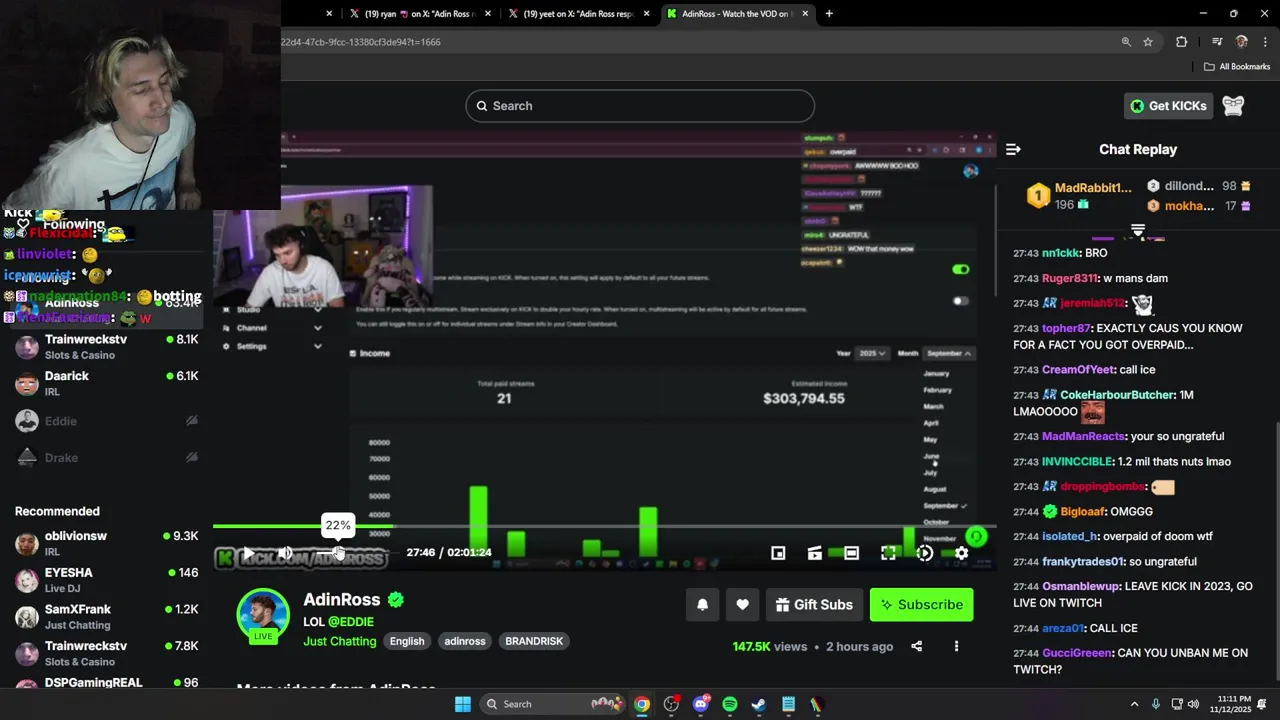
Task: Switch to the AdinRoss VOD browser tab
Action: point(738,14)
